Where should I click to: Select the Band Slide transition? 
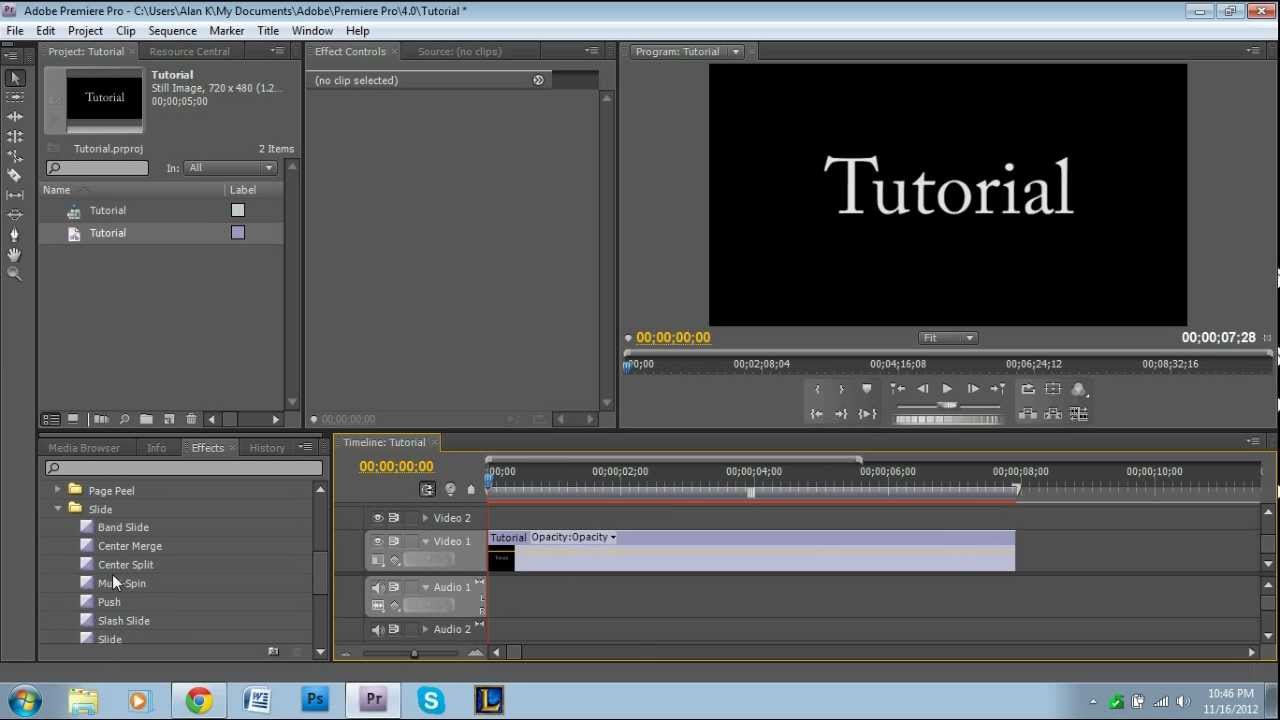click(123, 527)
